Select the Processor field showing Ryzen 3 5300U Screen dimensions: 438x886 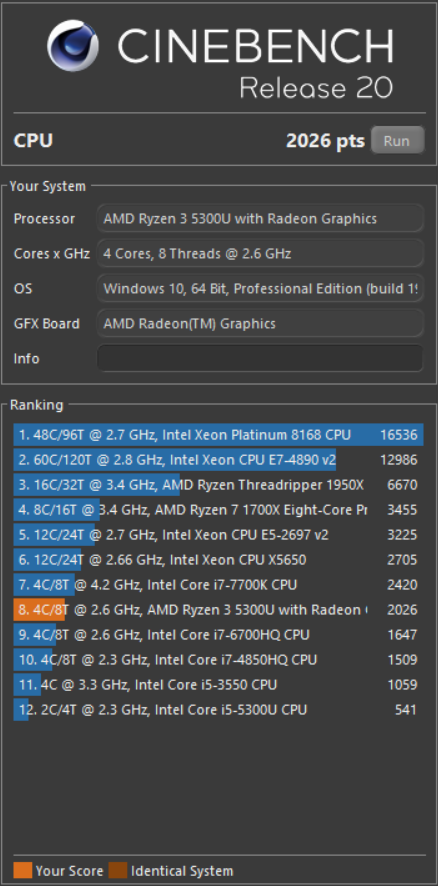pyautogui.click(x=260, y=218)
